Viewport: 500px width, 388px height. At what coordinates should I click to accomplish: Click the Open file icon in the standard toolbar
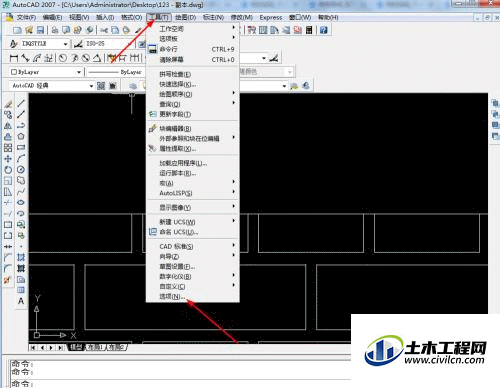29,30
